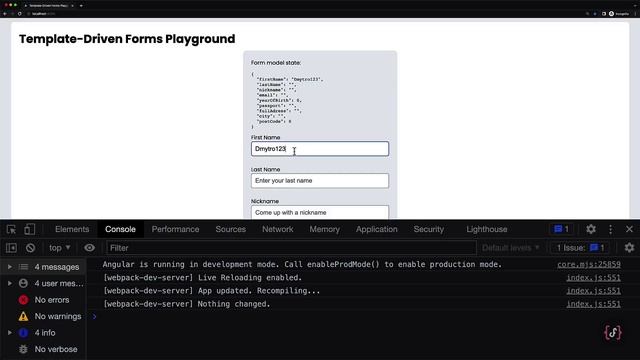Screen dimensions: 640x360
Task: Toggle the console sidebar panel icon
Action: pos(11,248)
